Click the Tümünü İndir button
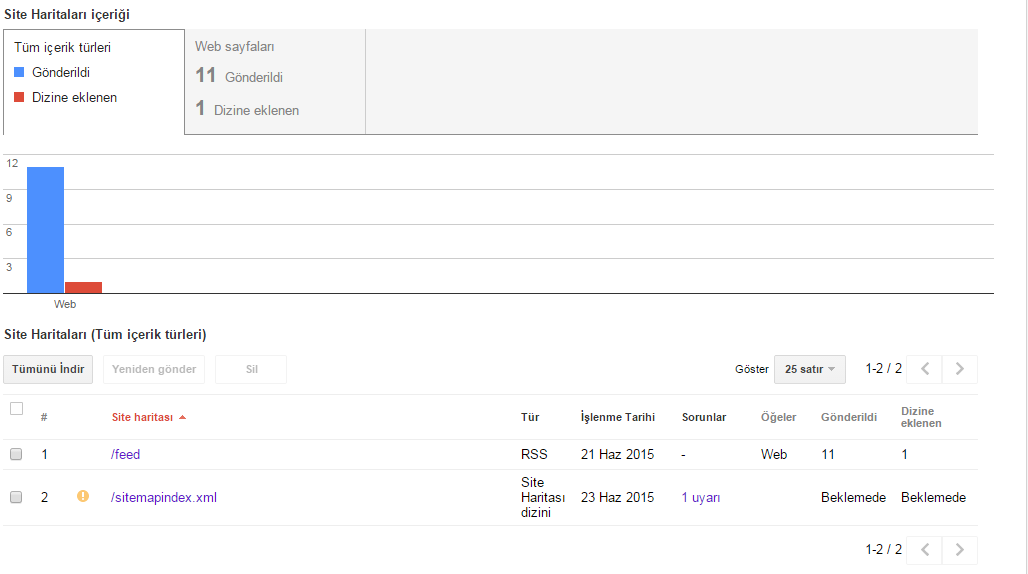Viewport: 1028px width, 574px height. (48, 370)
